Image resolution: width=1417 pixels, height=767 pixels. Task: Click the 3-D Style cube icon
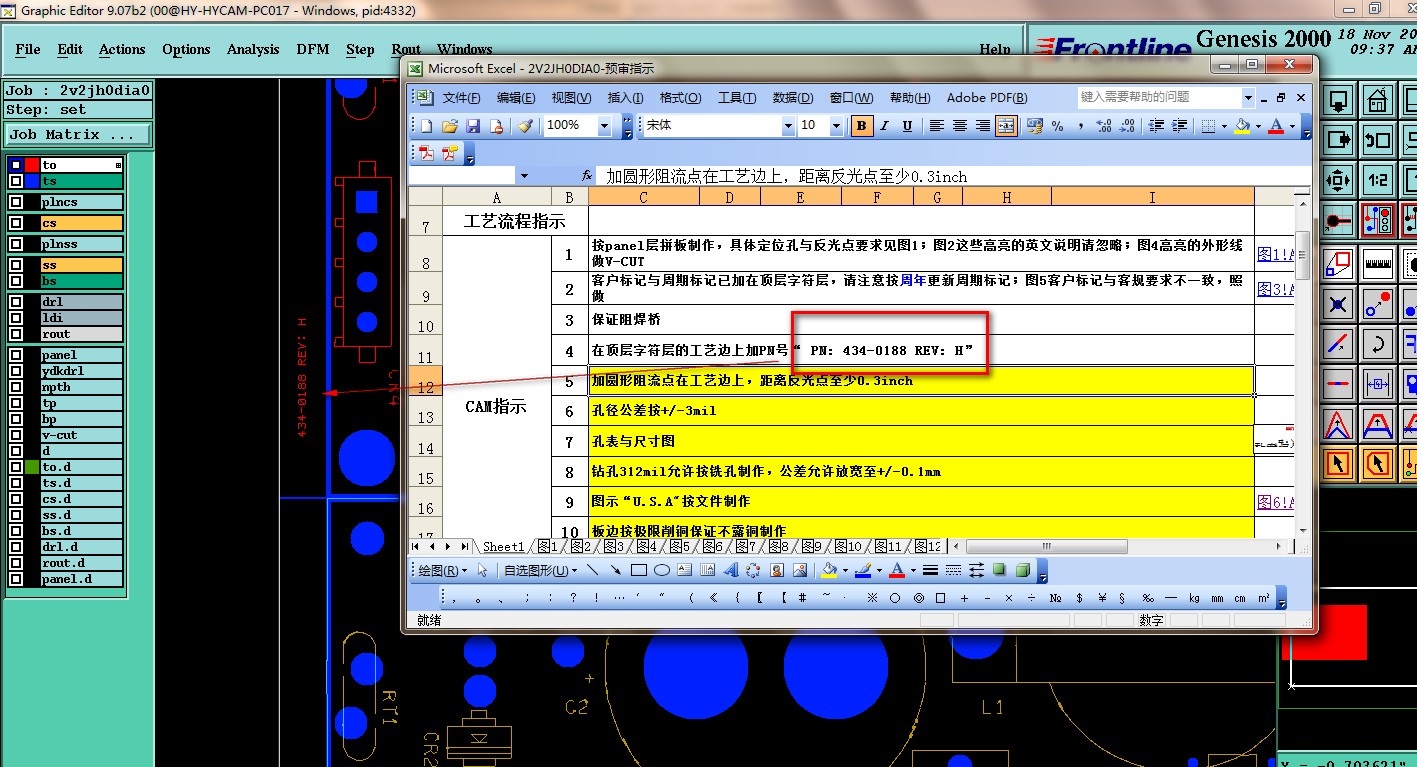[x=1022, y=570]
